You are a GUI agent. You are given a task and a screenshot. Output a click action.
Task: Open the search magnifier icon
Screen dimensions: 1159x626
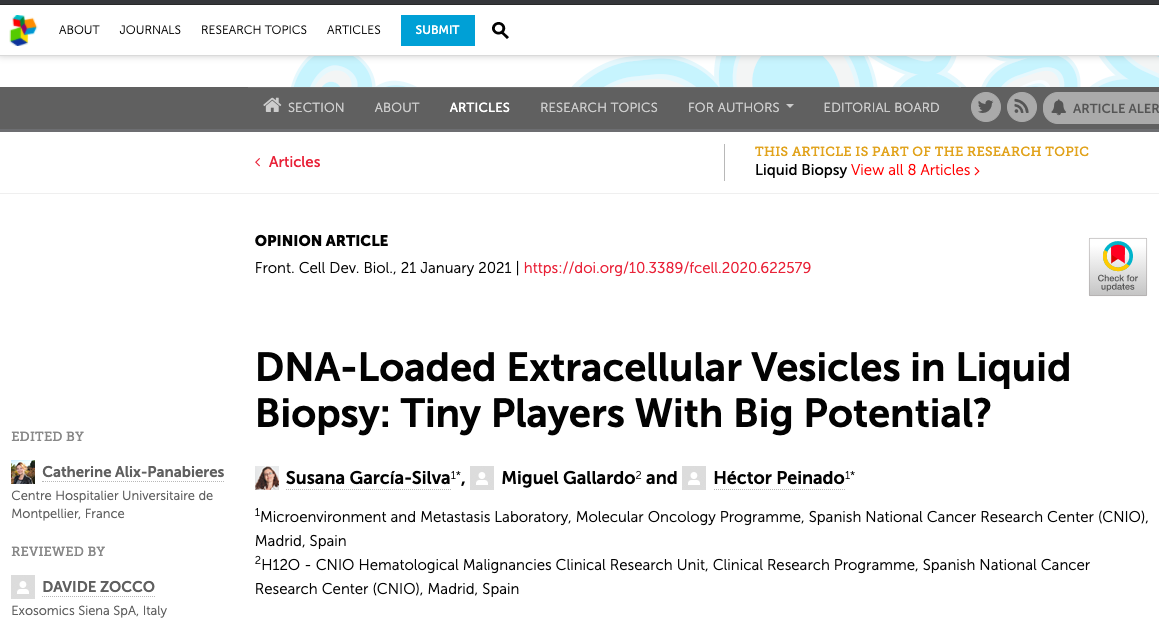click(x=500, y=30)
